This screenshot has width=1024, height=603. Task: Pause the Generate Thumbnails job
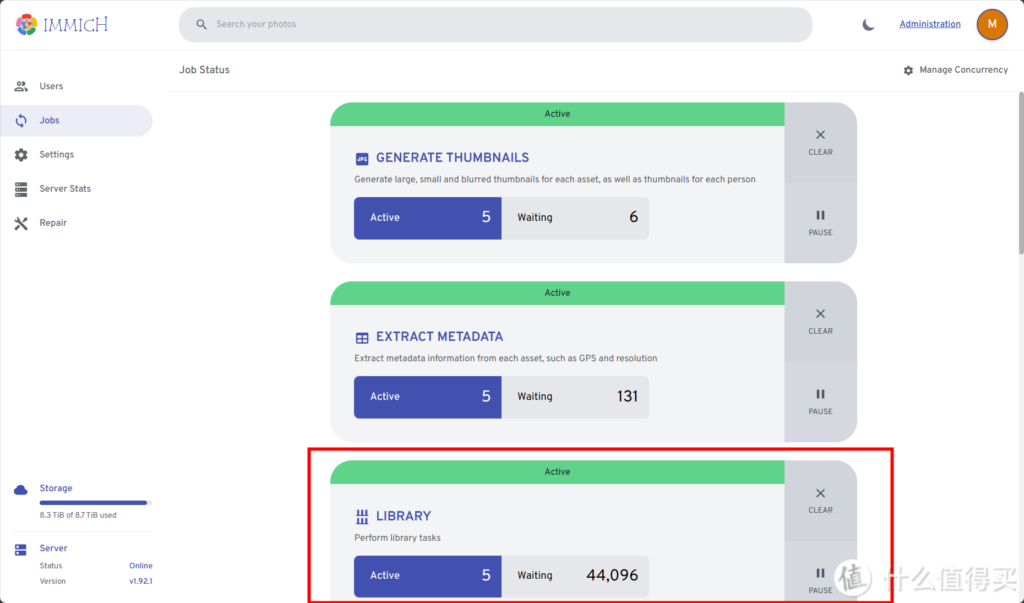[x=820, y=222]
